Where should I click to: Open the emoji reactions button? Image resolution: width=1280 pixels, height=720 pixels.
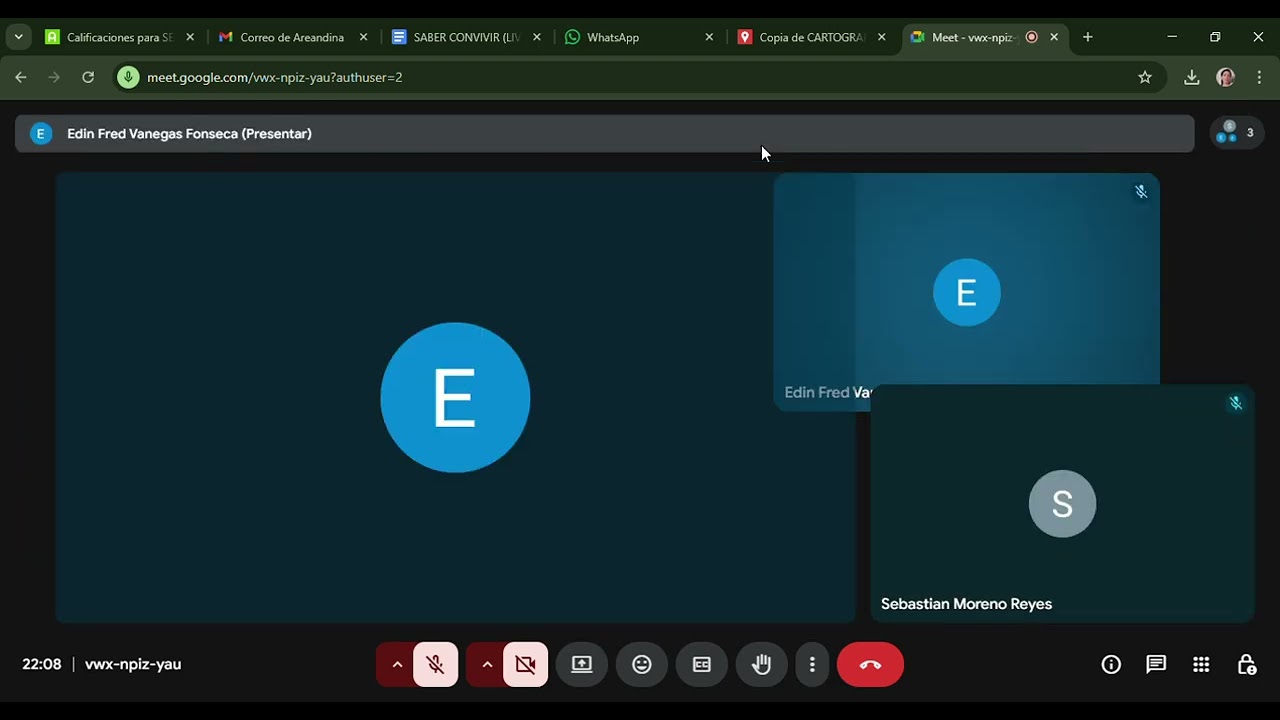pyautogui.click(x=642, y=664)
